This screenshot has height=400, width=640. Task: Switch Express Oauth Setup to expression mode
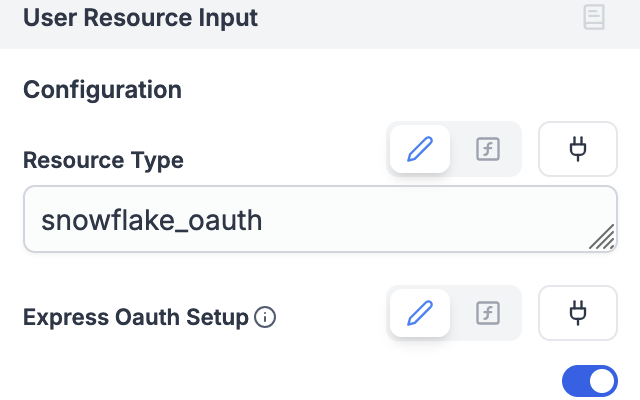pos(487,314)
